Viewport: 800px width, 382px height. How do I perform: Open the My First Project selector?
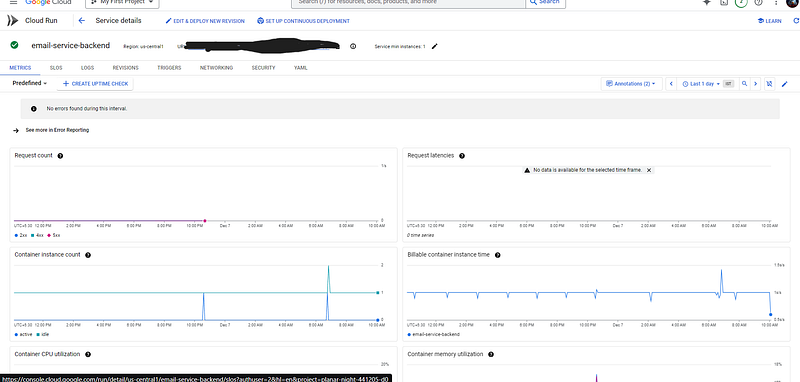(x=122, y=3)
